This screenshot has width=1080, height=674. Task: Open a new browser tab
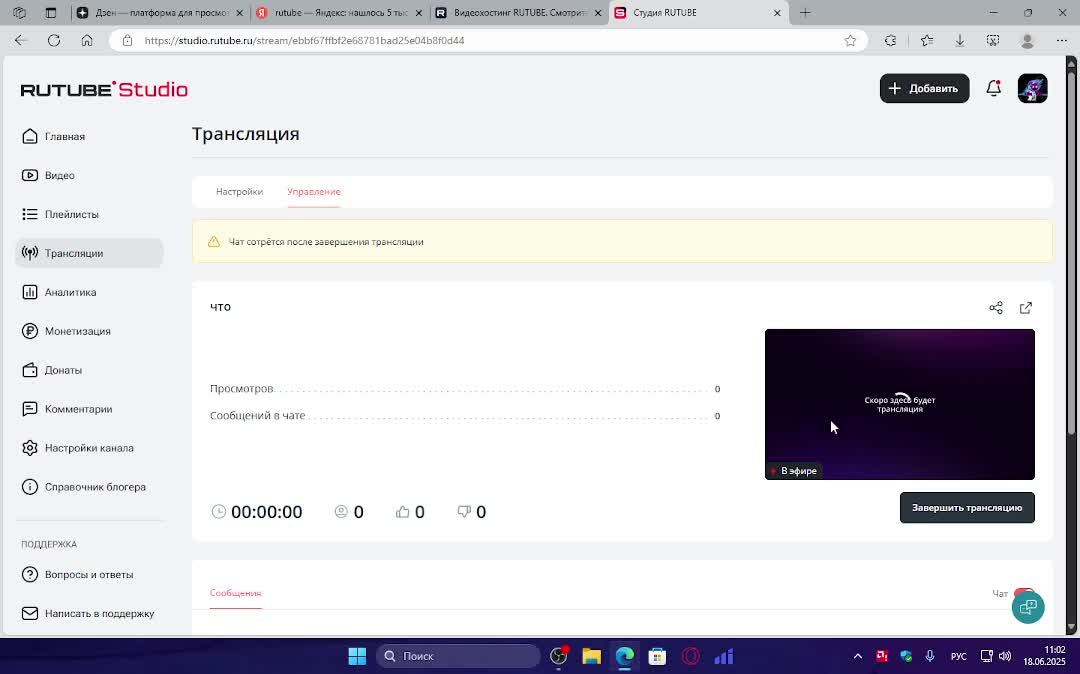pos(804,12)
